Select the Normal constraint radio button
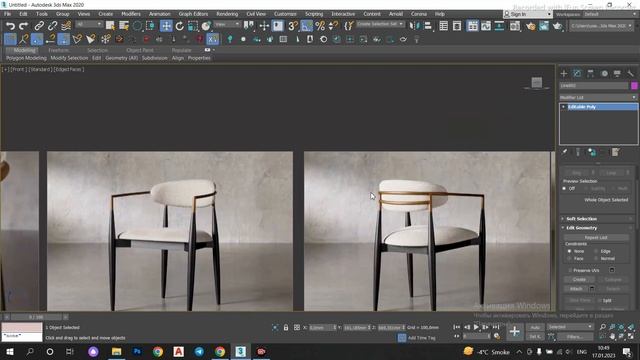 [596, 258]
